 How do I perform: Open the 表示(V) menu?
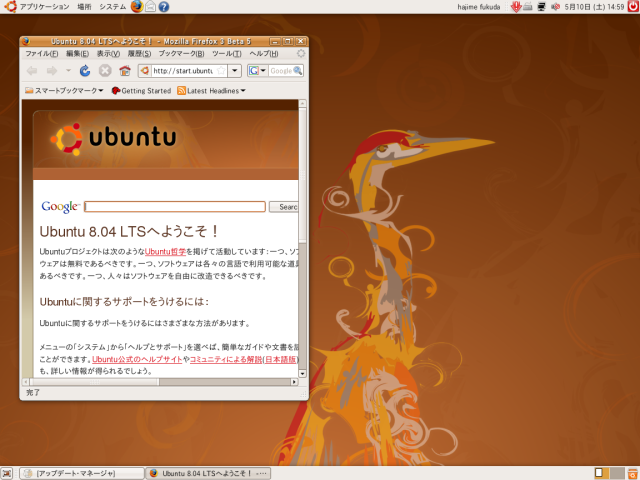pyautogui.click(x=108, y=53)
